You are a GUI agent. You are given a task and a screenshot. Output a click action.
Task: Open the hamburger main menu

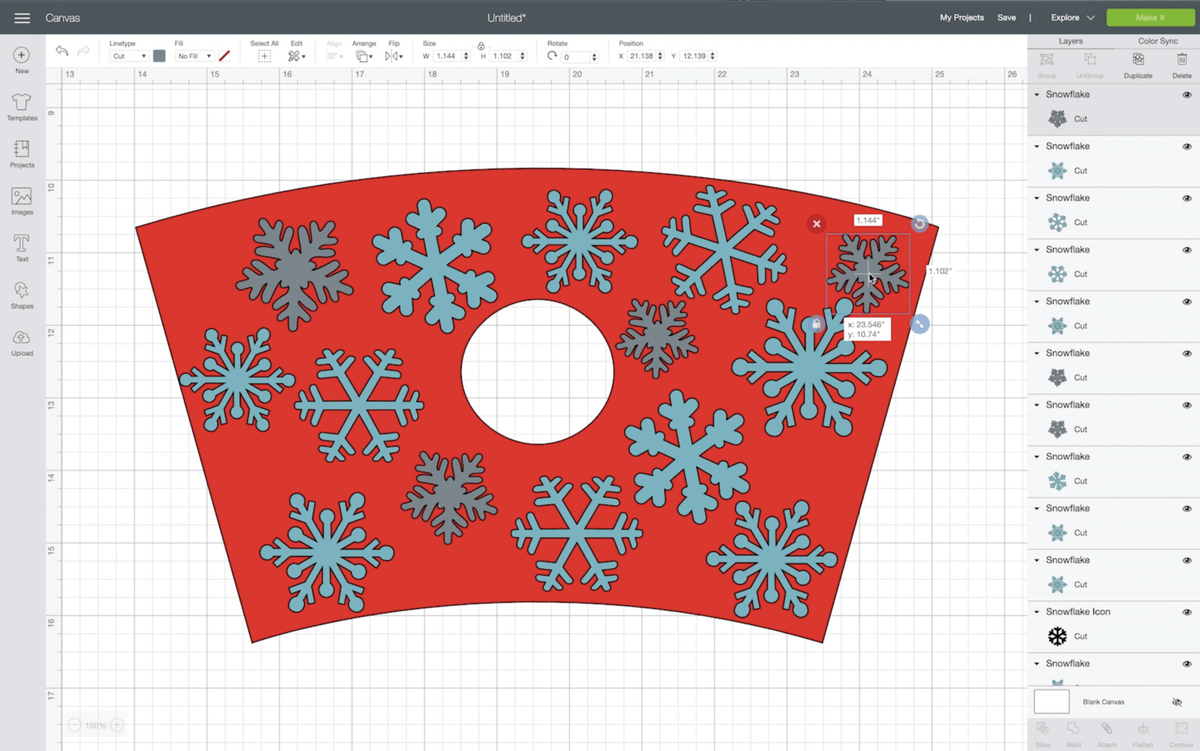pyautogui.click(x=22, y=18)
